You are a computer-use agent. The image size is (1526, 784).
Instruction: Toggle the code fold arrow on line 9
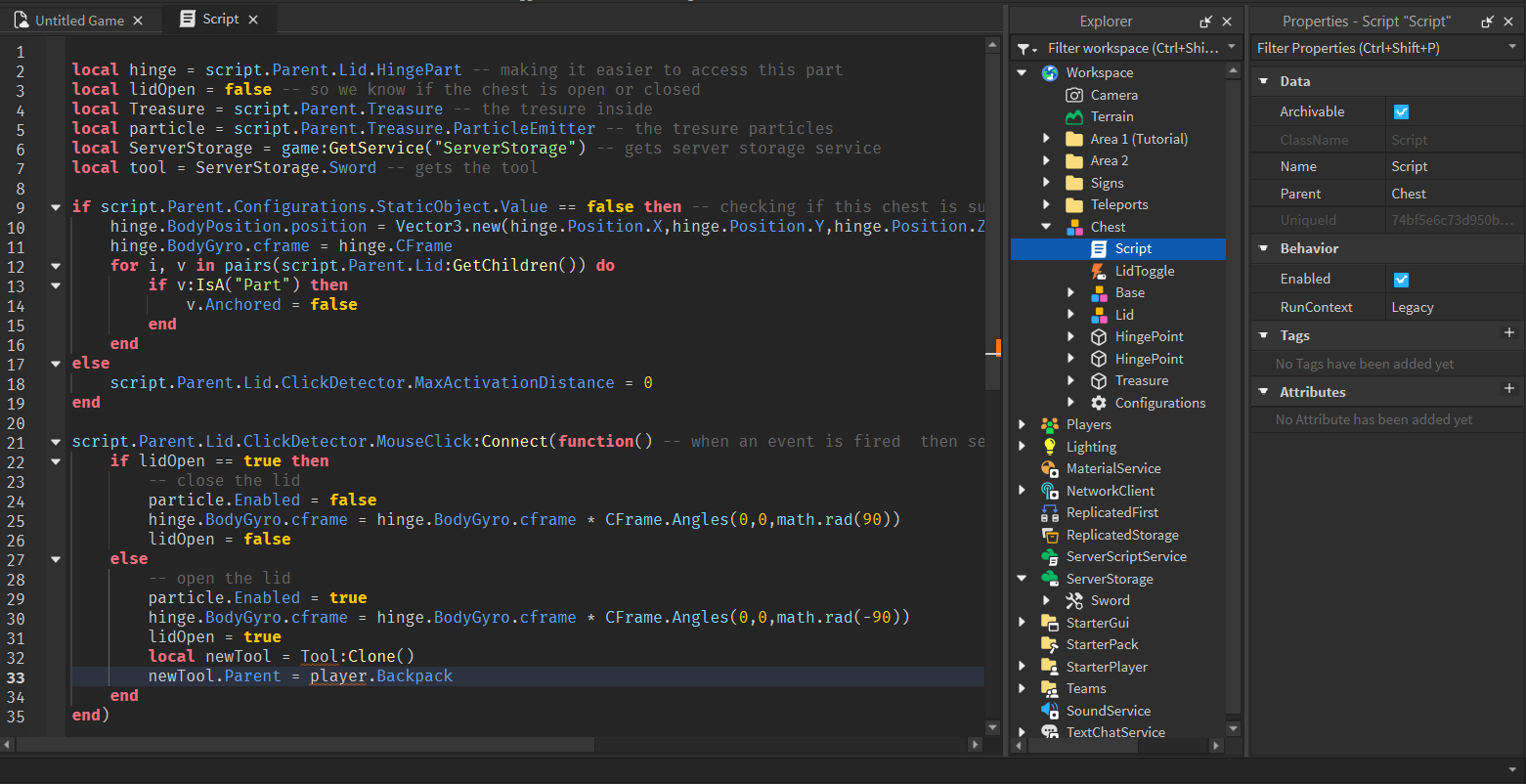coord(55,206)
